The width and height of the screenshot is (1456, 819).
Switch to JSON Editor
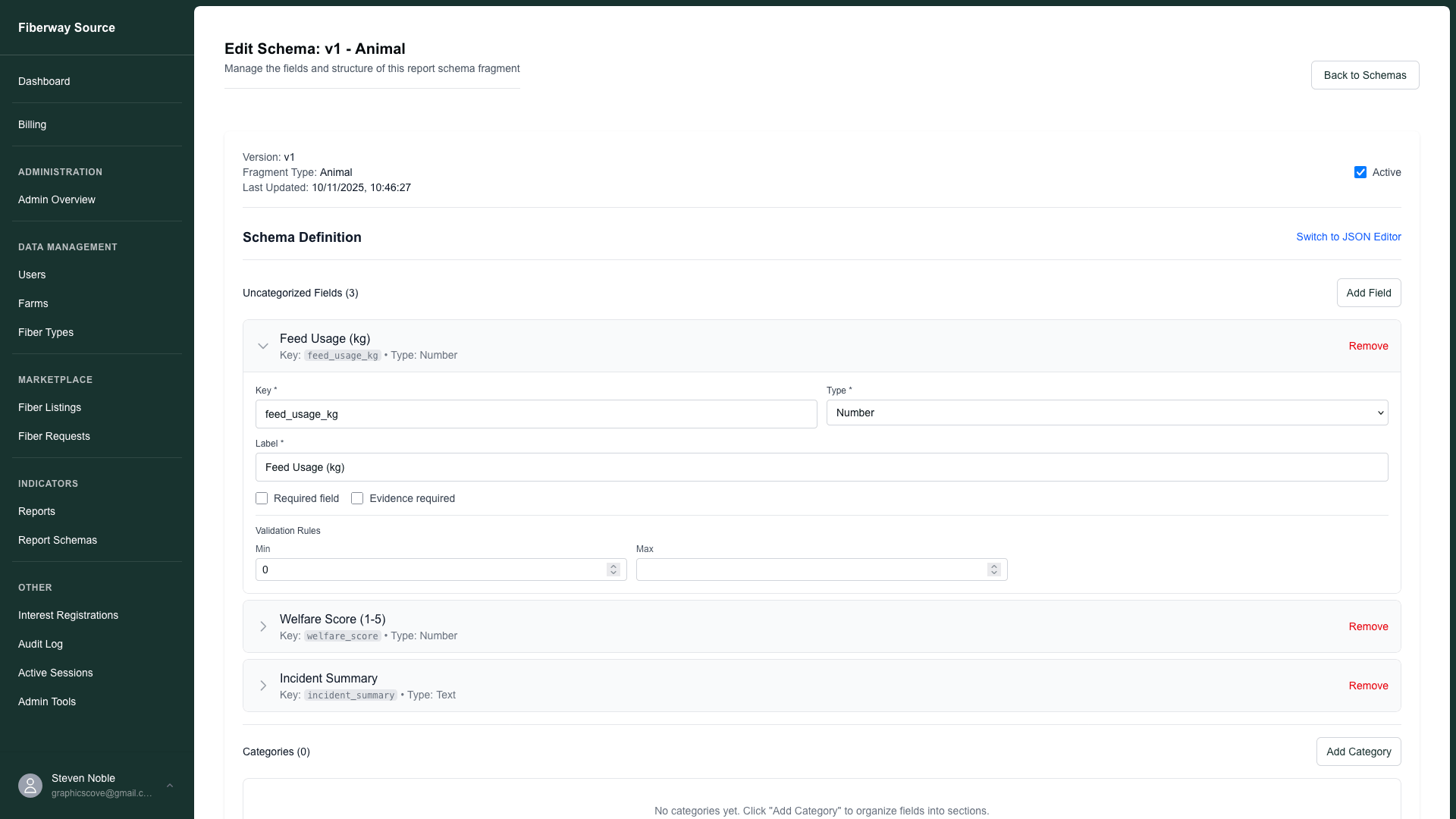(1348, 237)
